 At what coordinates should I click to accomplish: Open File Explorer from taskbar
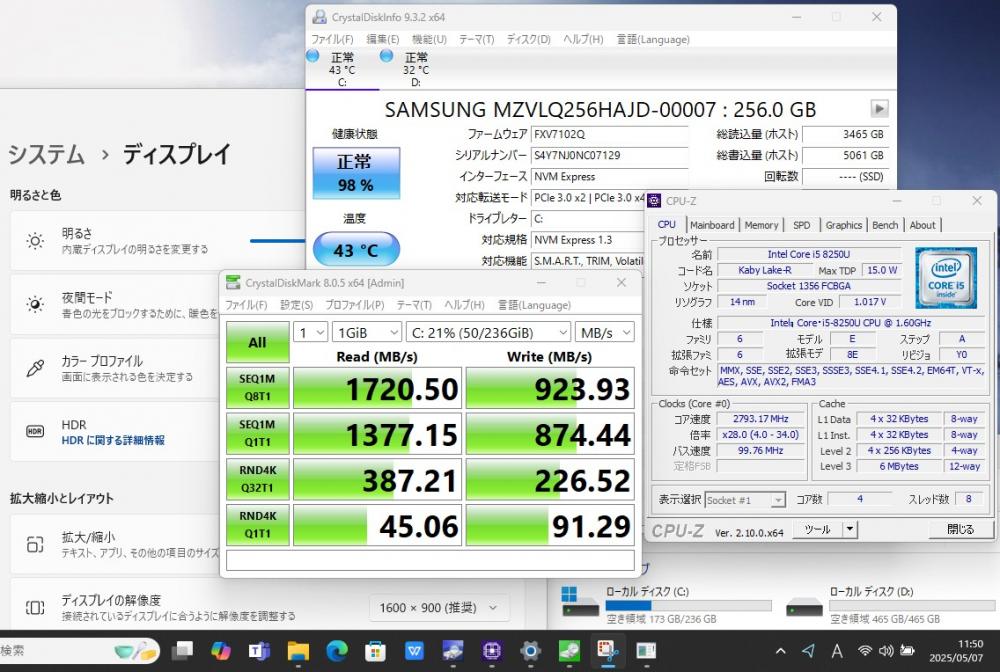[298, 651]
